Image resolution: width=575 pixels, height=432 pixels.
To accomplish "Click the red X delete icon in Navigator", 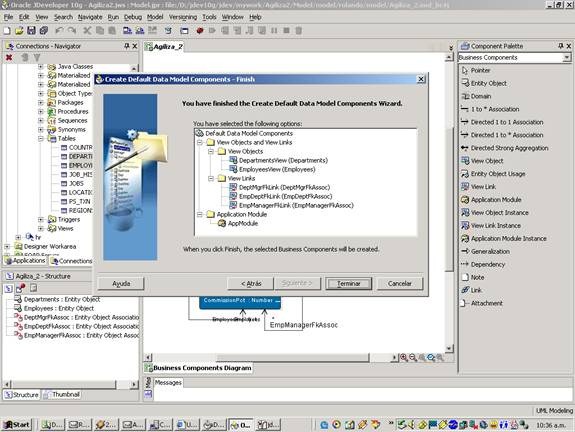I will [x=9, y=58].
